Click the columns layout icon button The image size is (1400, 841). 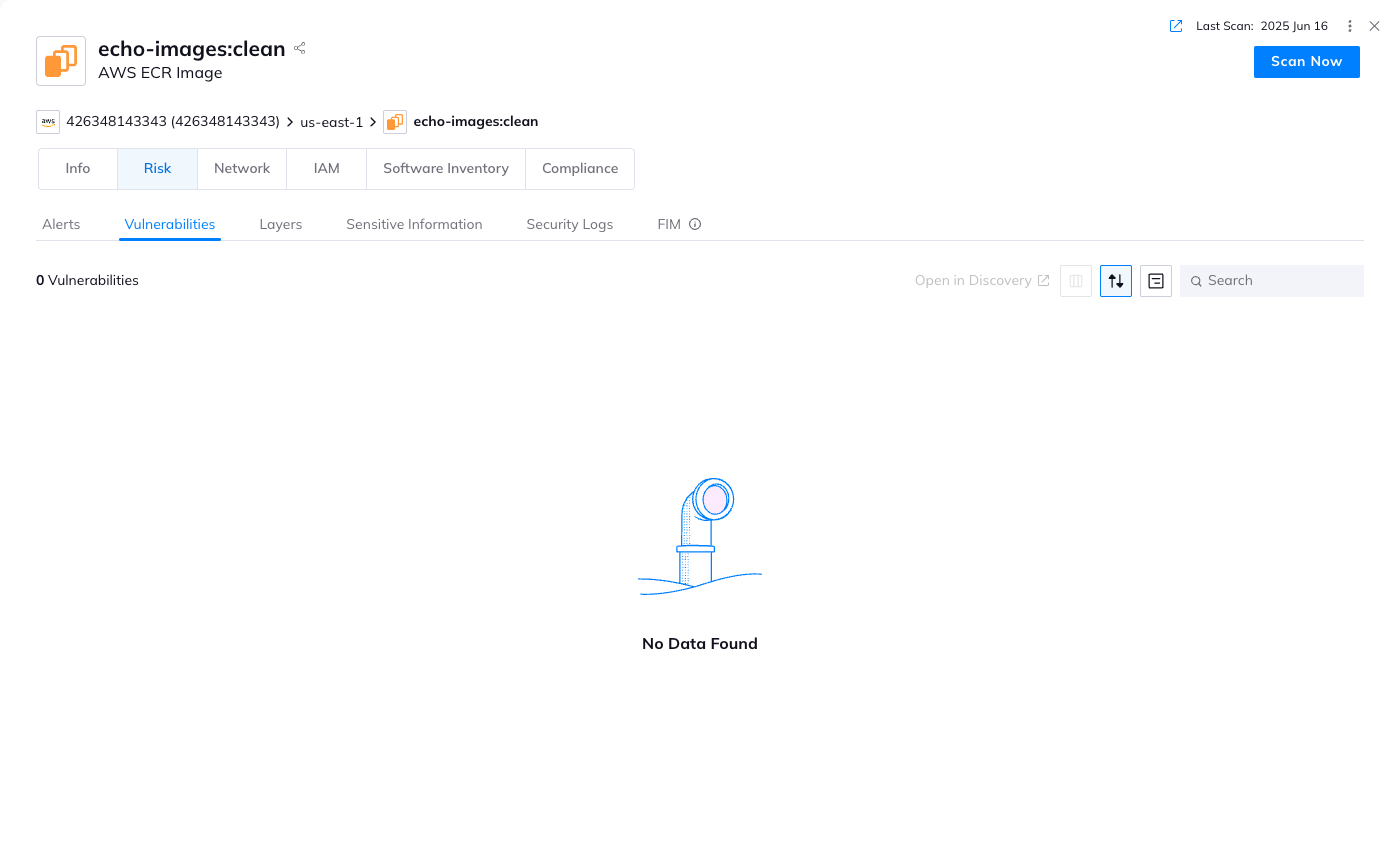coord(1076,281)
